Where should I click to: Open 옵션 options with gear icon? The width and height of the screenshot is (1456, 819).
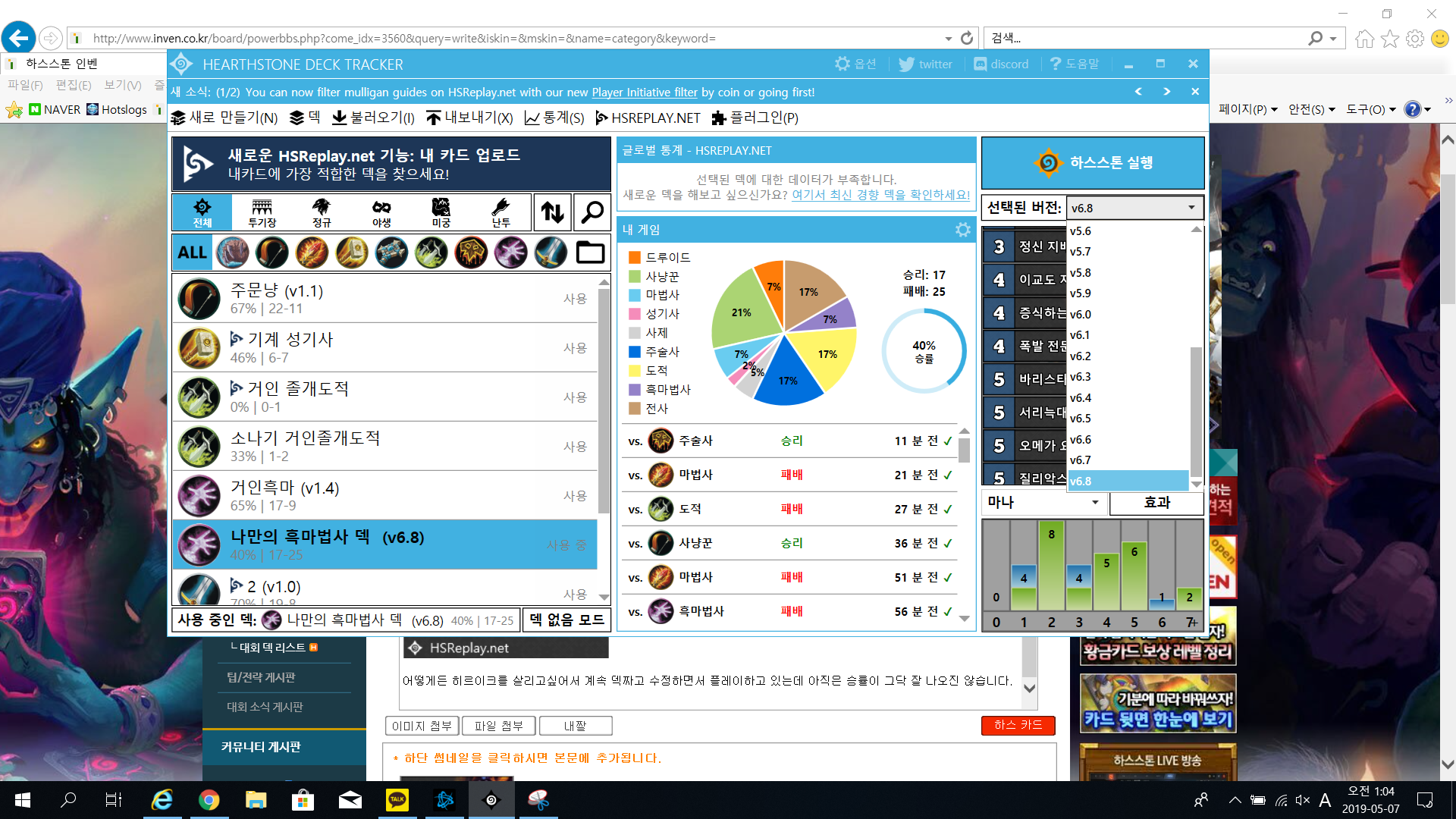[x=855, y=64]
